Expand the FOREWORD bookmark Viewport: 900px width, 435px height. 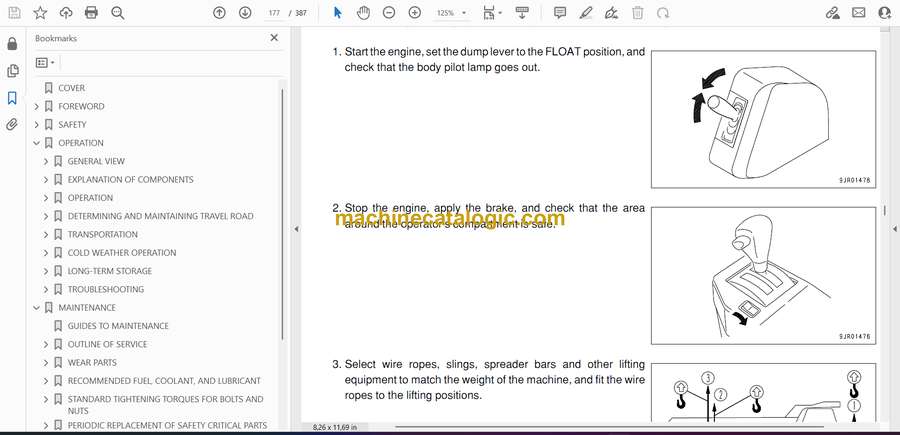(x=37, y=106)
